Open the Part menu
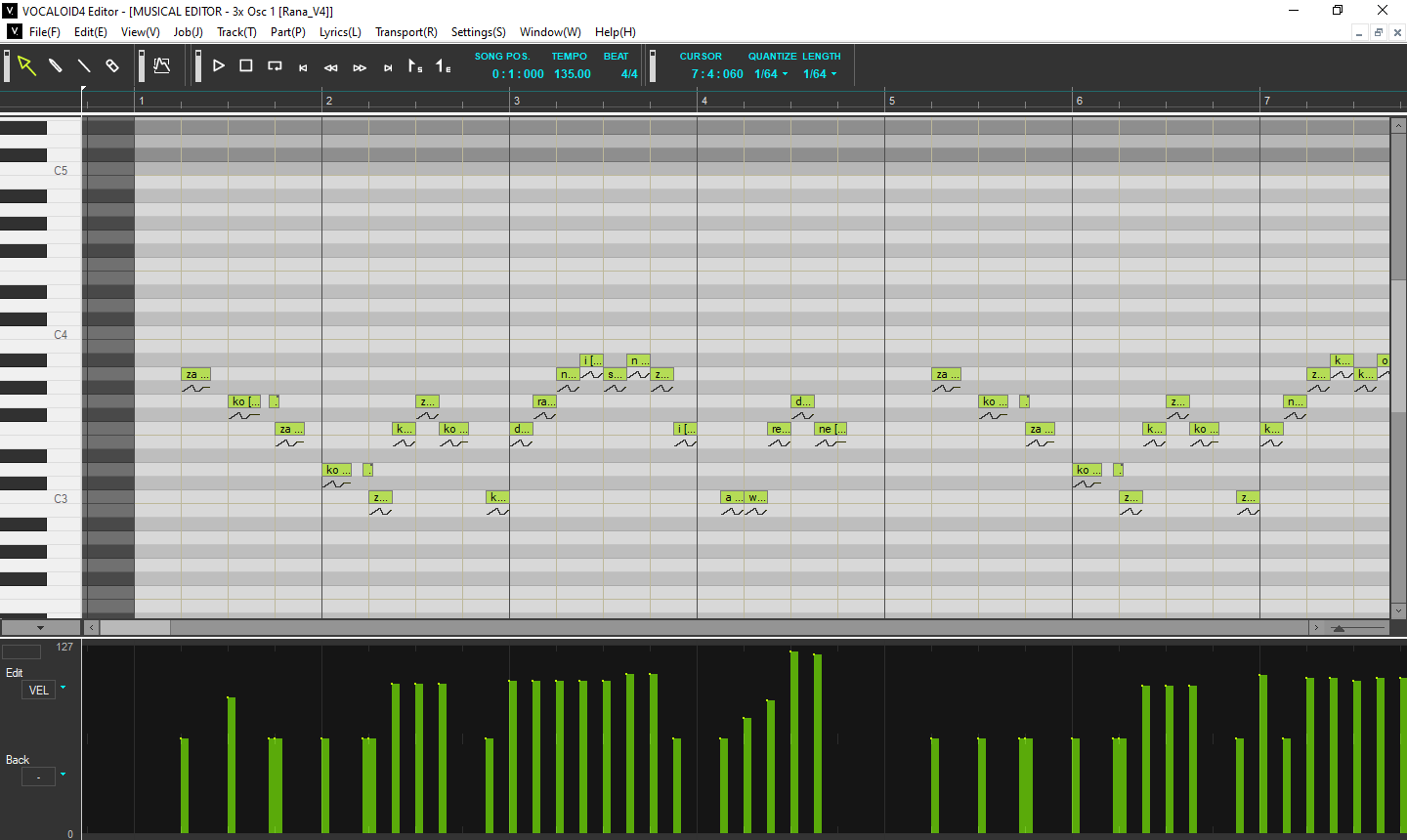1407x840 pixels. click(x=288, y=32)
